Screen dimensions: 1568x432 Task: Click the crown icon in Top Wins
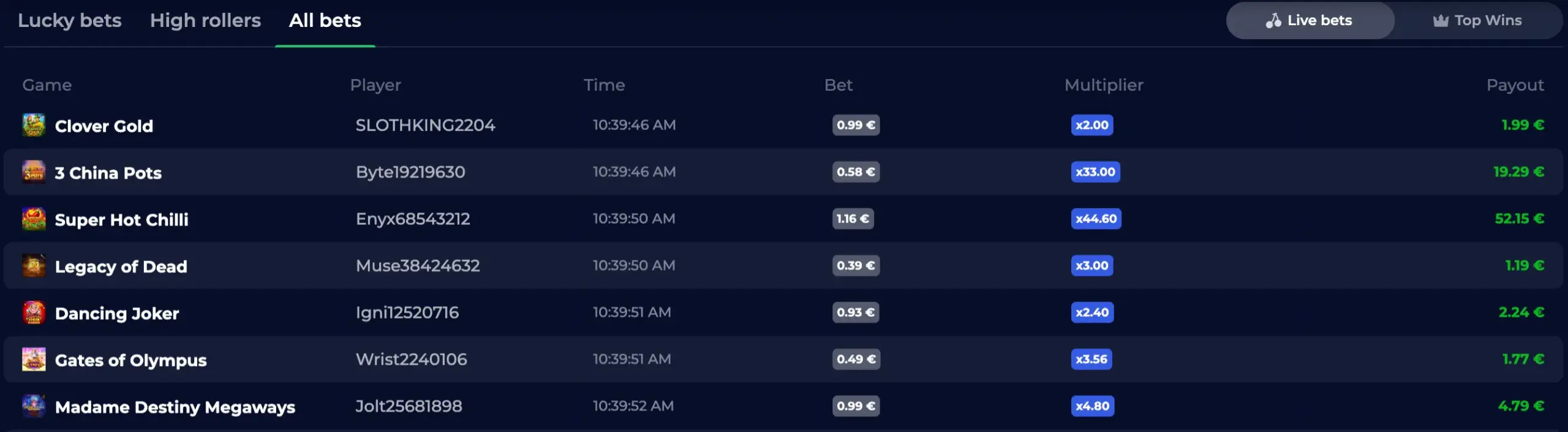[1441, 21]
